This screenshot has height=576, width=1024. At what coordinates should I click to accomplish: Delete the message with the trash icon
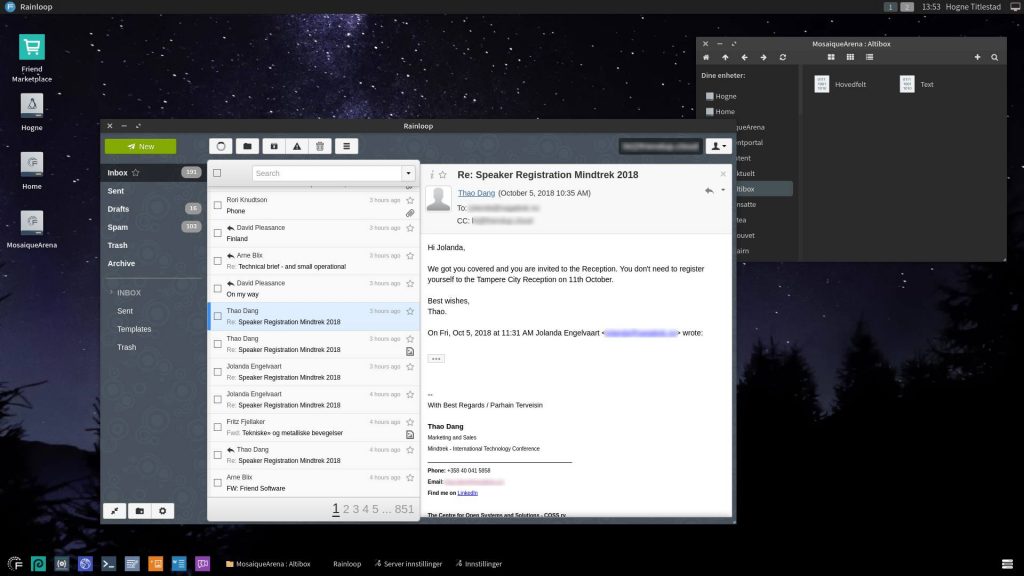tap(320, 146)
